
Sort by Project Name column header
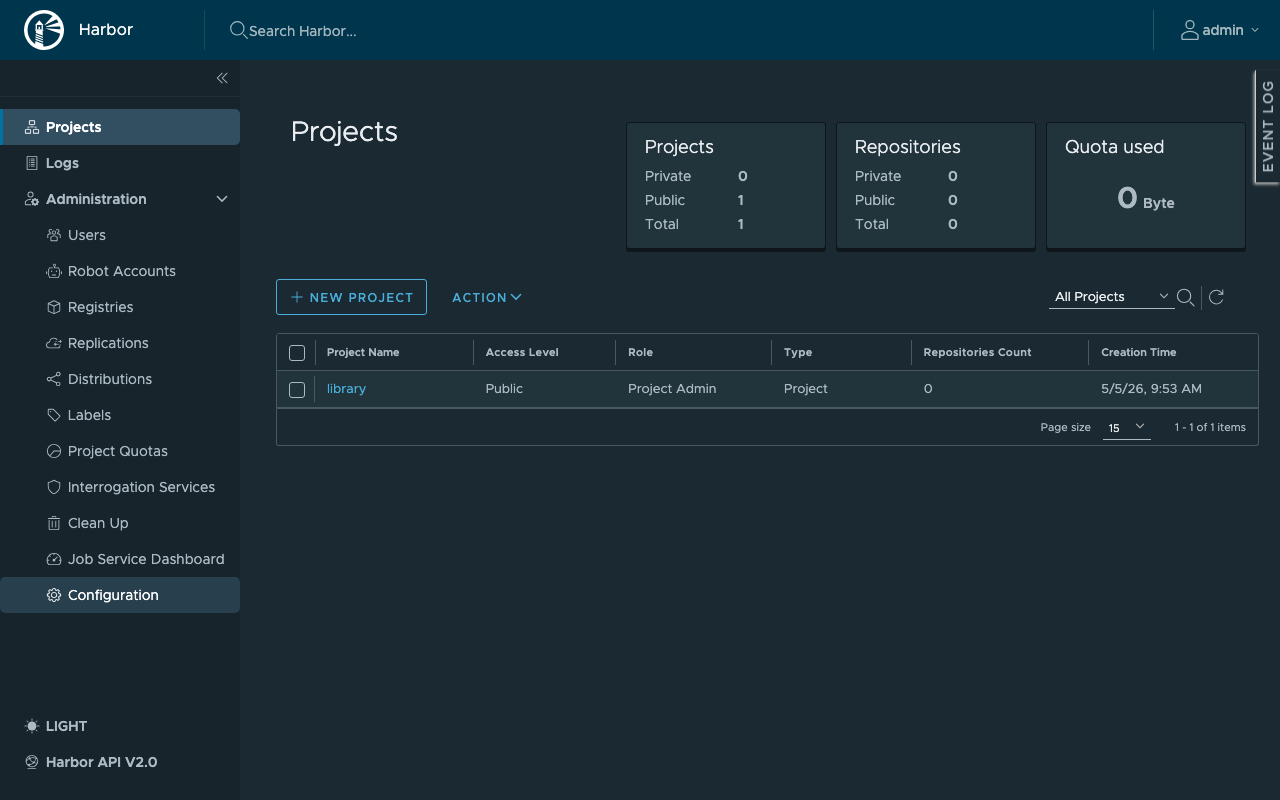coord(363,352)
